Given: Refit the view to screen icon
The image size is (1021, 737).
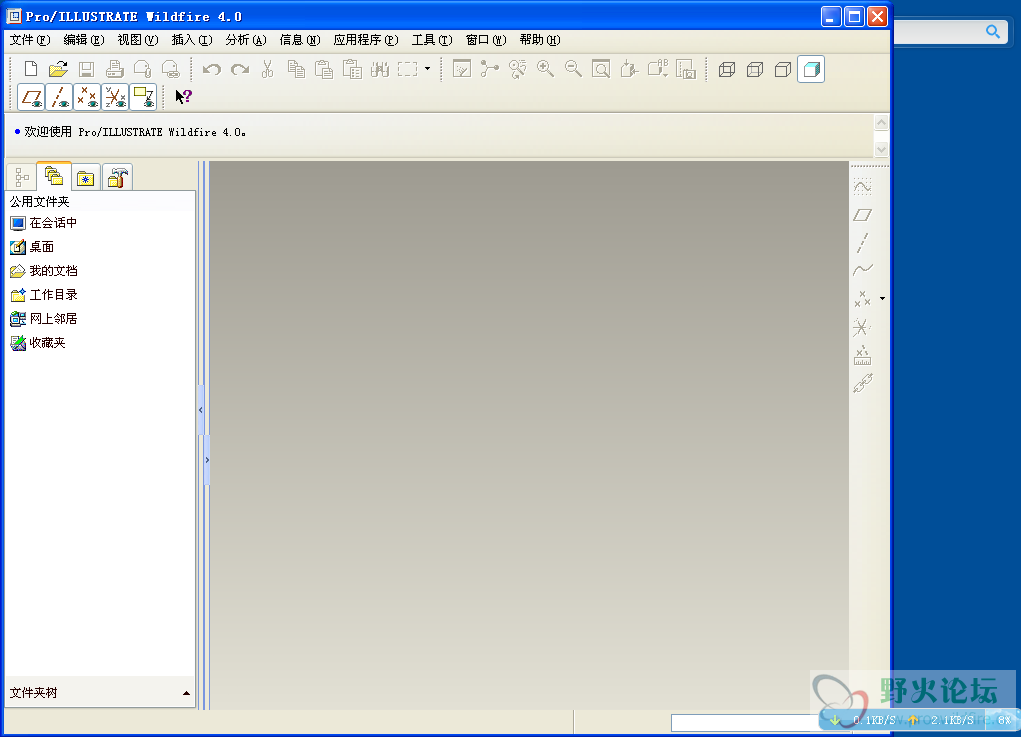Looking at the screenshot, I should coord(601,69).
